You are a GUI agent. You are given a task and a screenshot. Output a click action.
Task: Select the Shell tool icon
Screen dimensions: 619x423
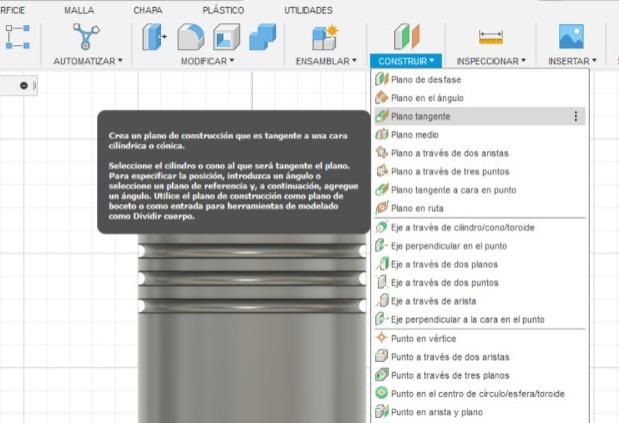[x=227, y=37]
